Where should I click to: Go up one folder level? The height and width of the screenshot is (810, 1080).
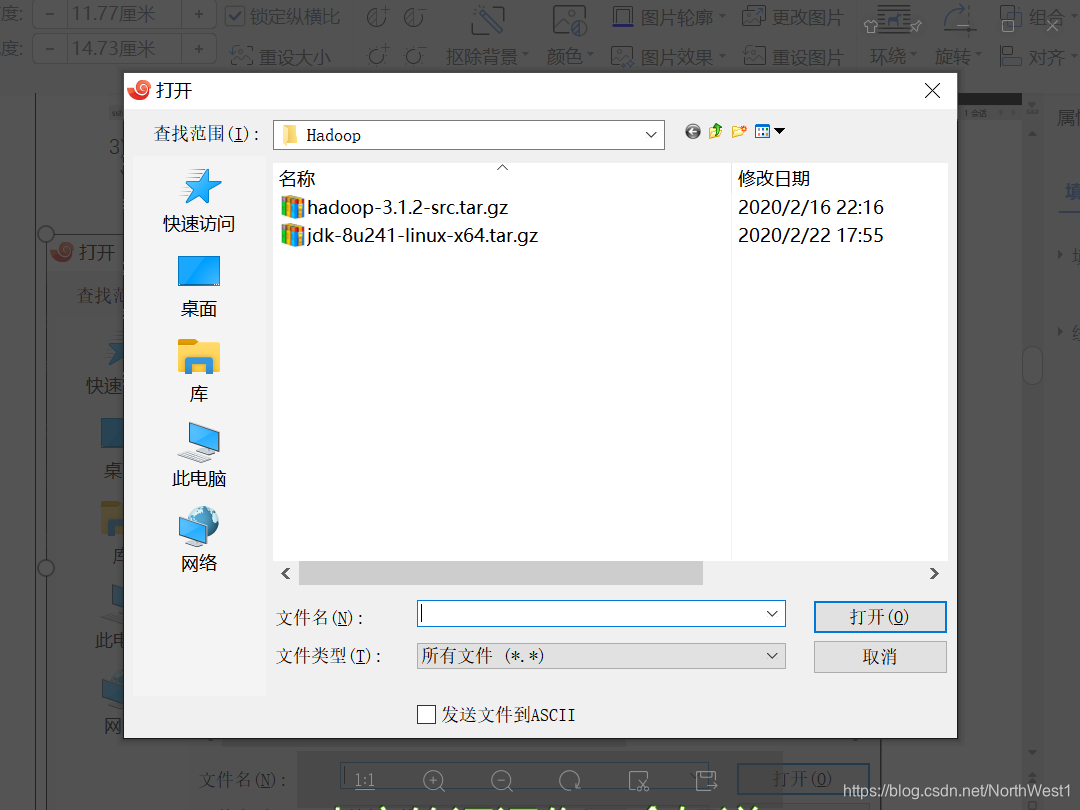click(x=716, y=132)
